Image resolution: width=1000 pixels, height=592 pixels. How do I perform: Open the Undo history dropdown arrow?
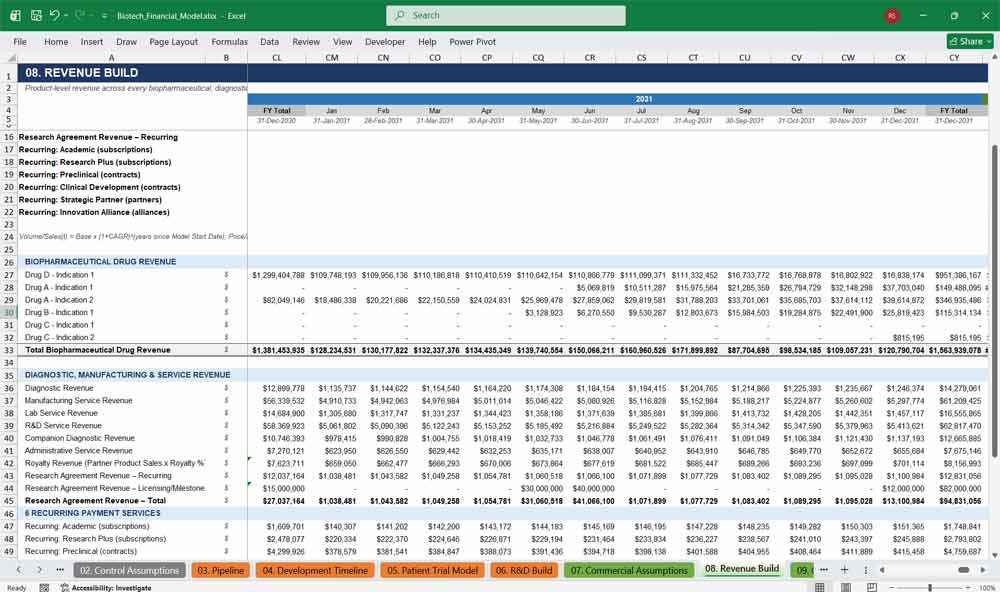(66, 15)
